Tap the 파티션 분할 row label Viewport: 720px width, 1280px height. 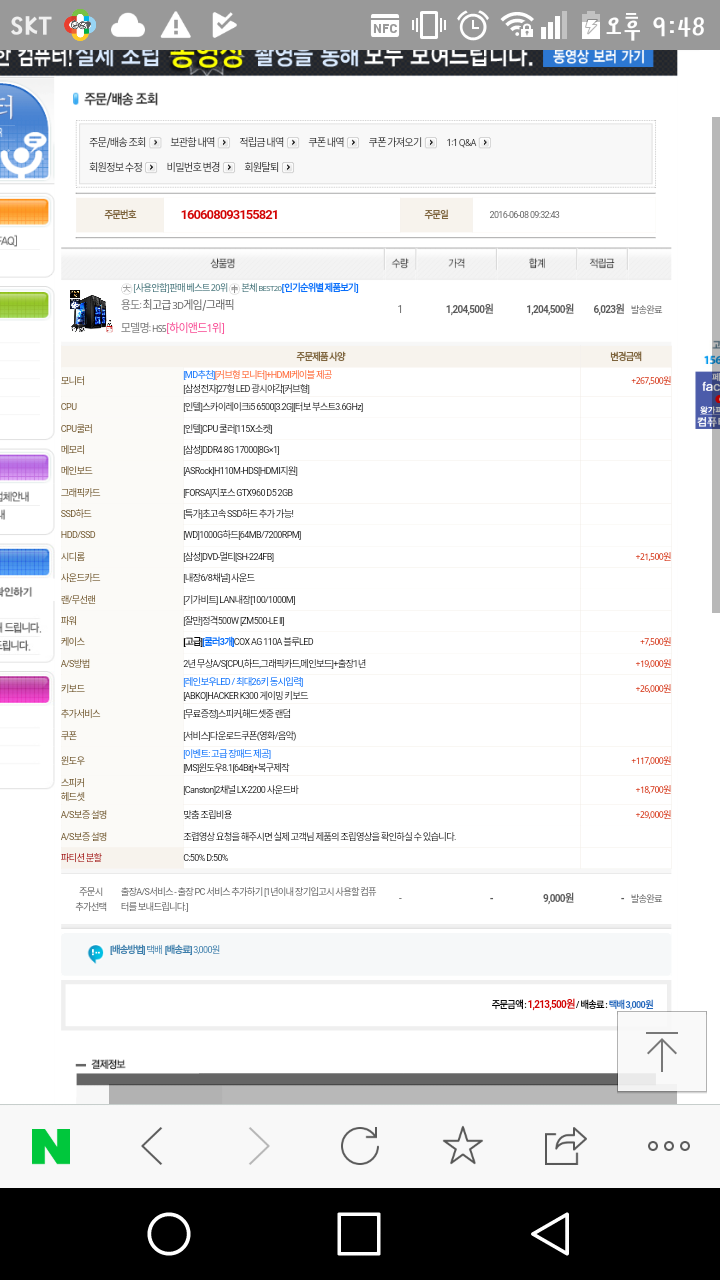pos(81,858)
